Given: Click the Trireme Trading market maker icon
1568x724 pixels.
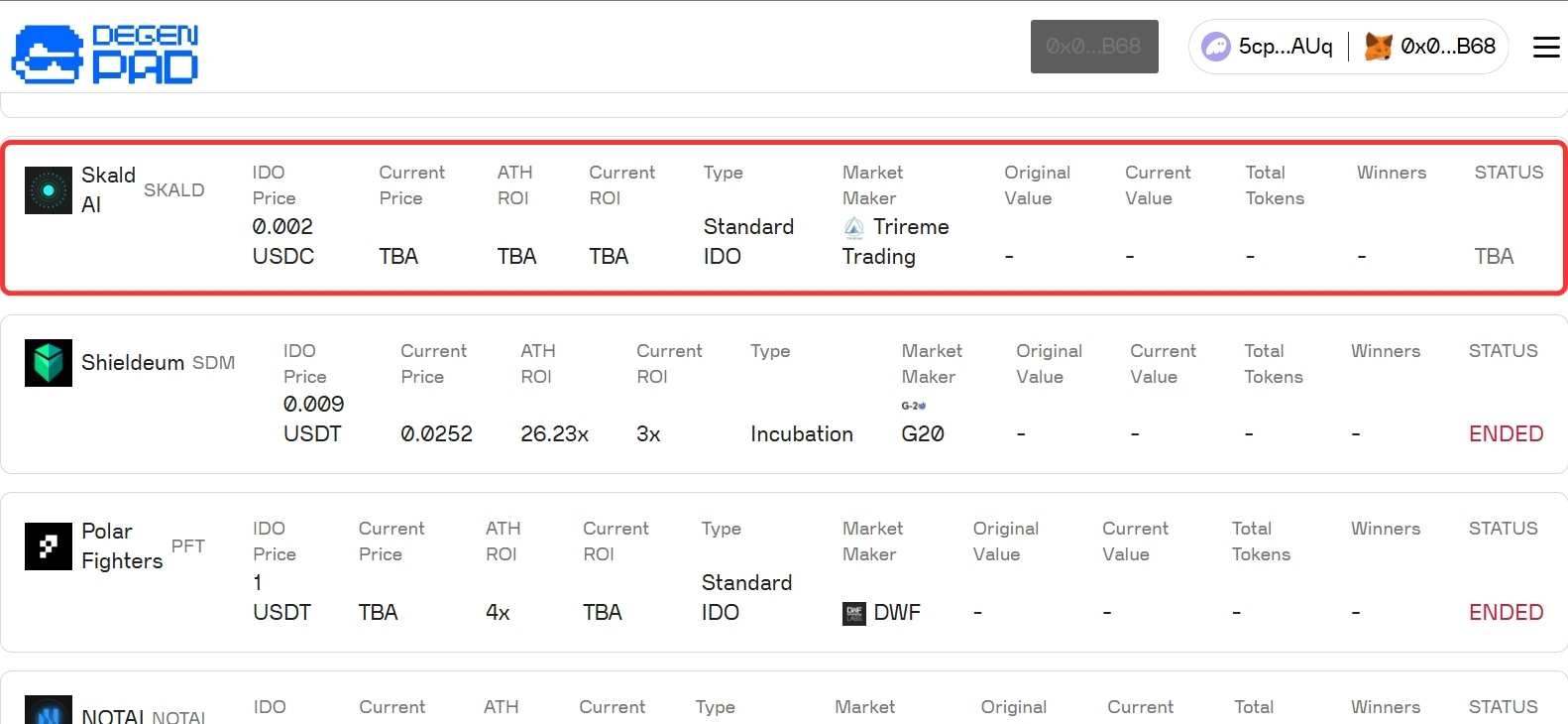Looking at the screenshot, I should pos(853,227).
